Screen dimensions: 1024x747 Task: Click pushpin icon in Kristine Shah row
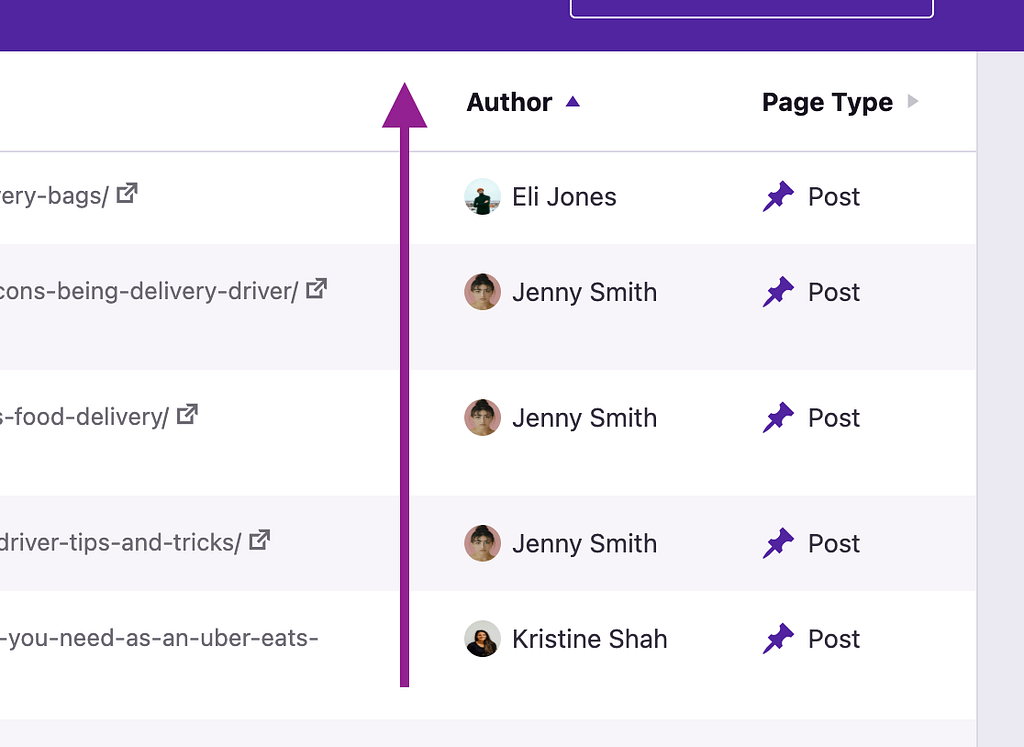pyautogui.click(x=778, y=639)
